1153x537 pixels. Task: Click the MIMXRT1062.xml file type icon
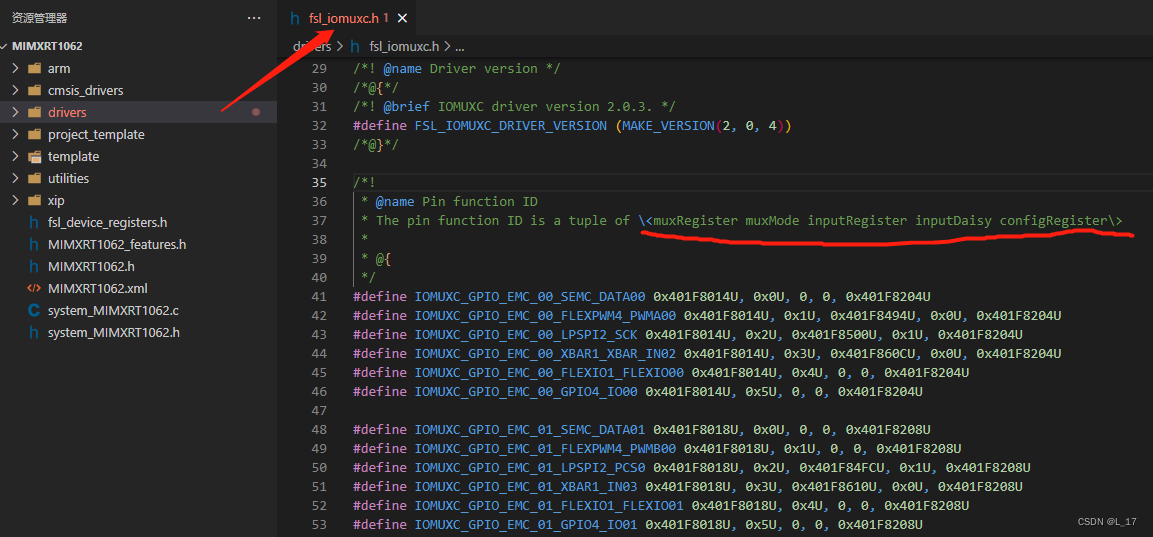click(x=34, y=288)
